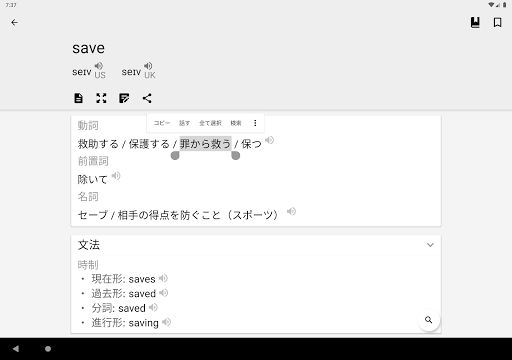Play audio for 除いて
512x360 pixels.
coord(116,176)
